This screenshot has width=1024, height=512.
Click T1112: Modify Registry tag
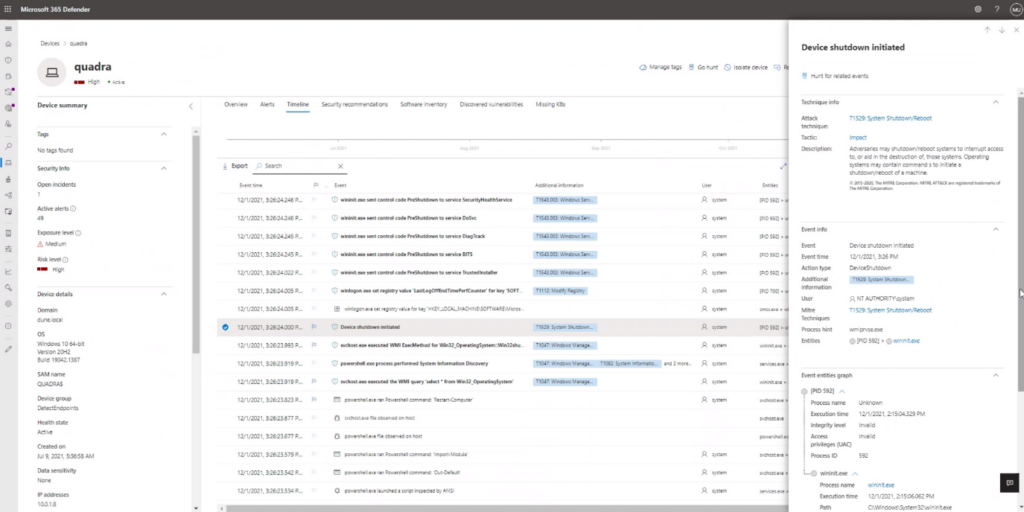(560, 291)
